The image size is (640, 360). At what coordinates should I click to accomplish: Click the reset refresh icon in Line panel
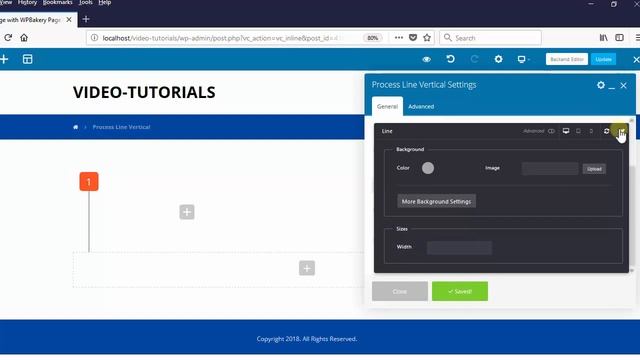607,131
